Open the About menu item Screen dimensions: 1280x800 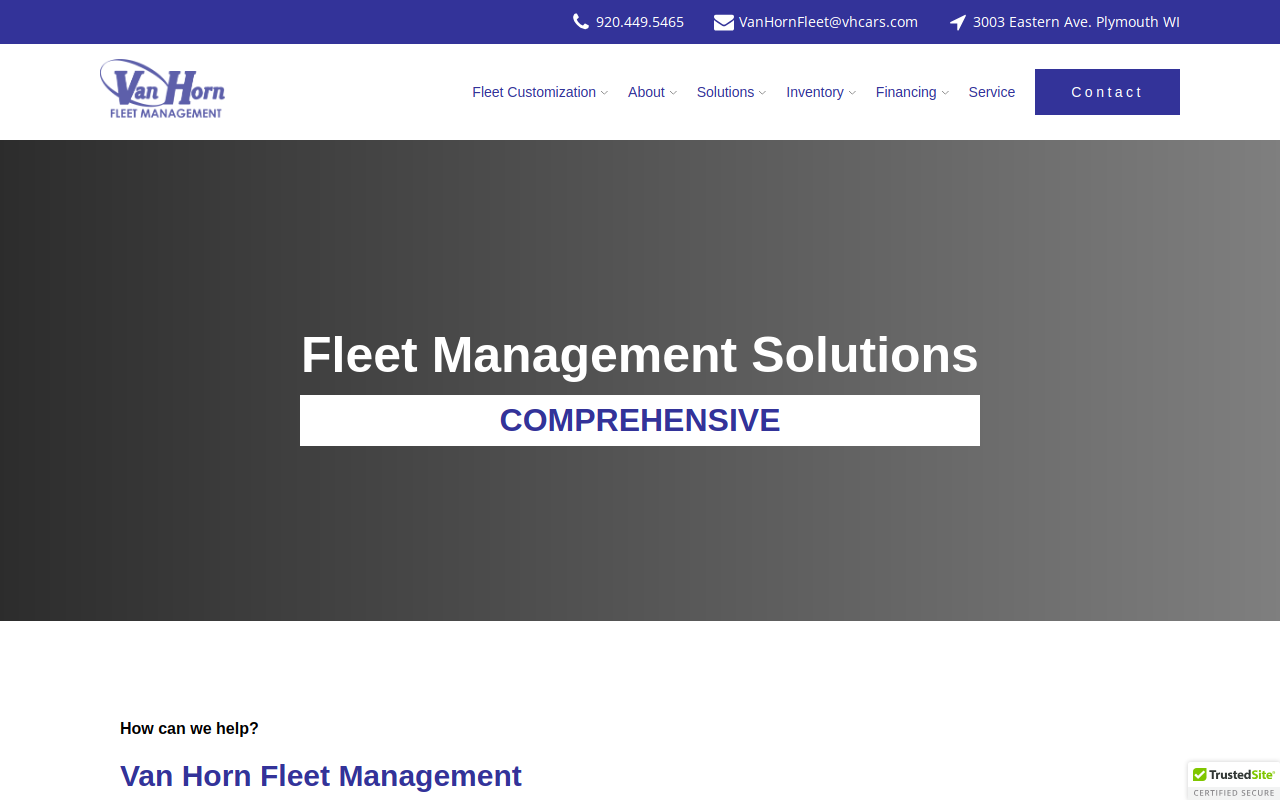(646, 92)
